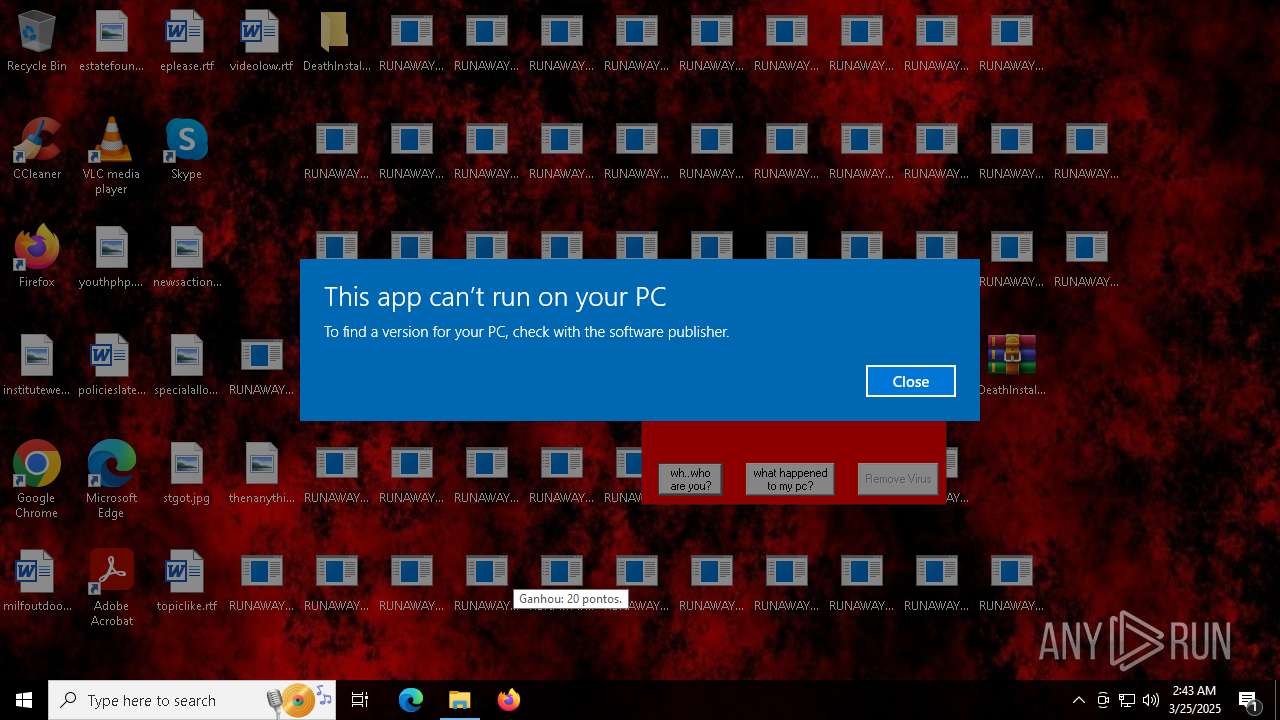Viewport: 1280px width, 720px height.
Task: Select the youthphp... image file icon
Action: pyautogui.click(x=111, y=257)
